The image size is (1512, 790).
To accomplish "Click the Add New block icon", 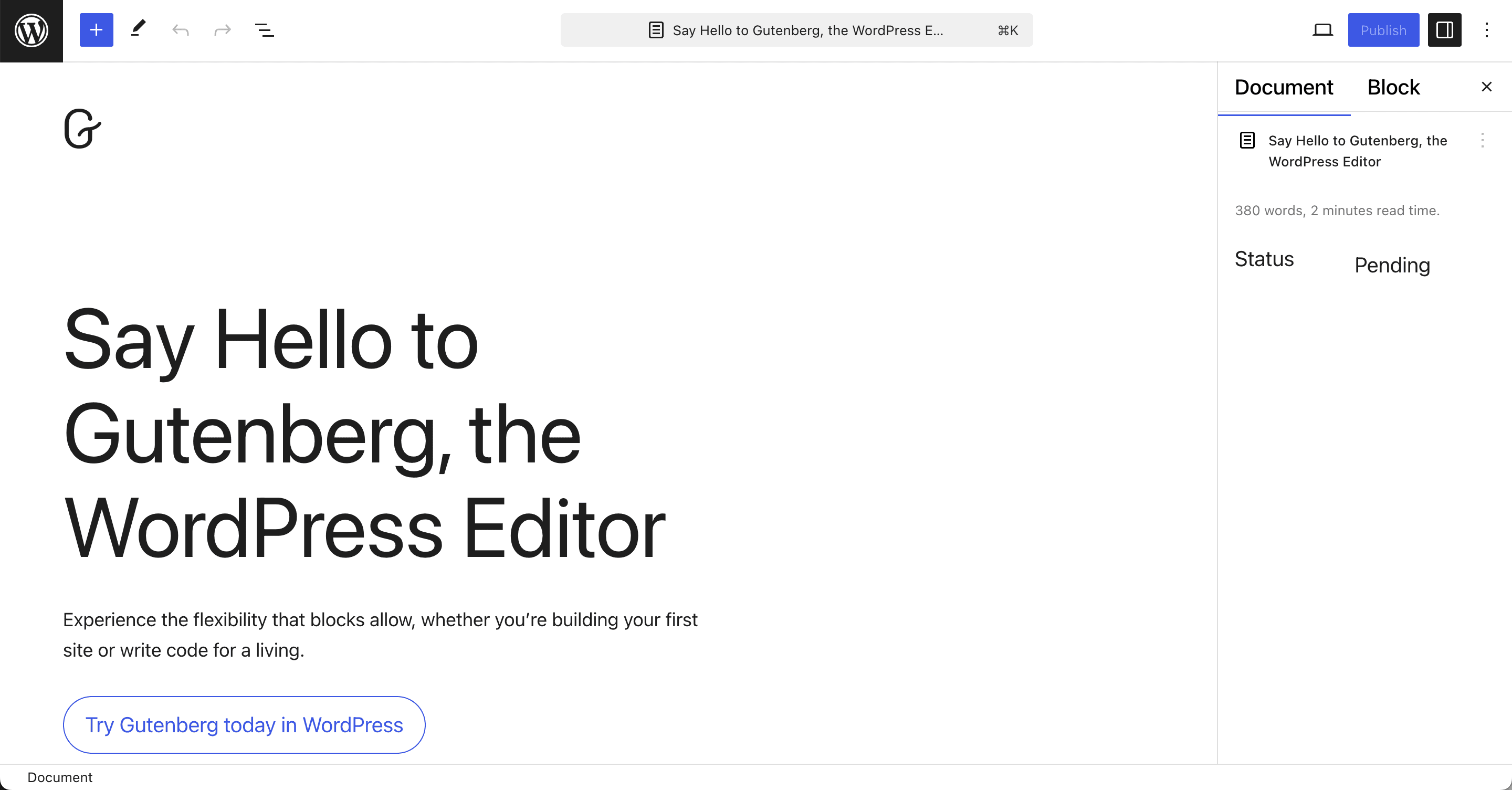I will pyautogui.click(x=95, y=30).
